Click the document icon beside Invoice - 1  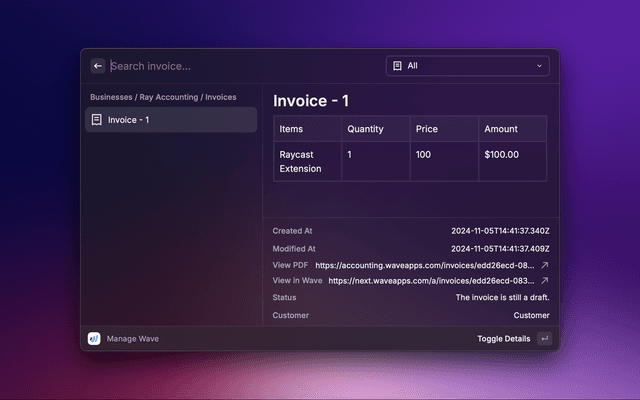click(x=96, y=120)
